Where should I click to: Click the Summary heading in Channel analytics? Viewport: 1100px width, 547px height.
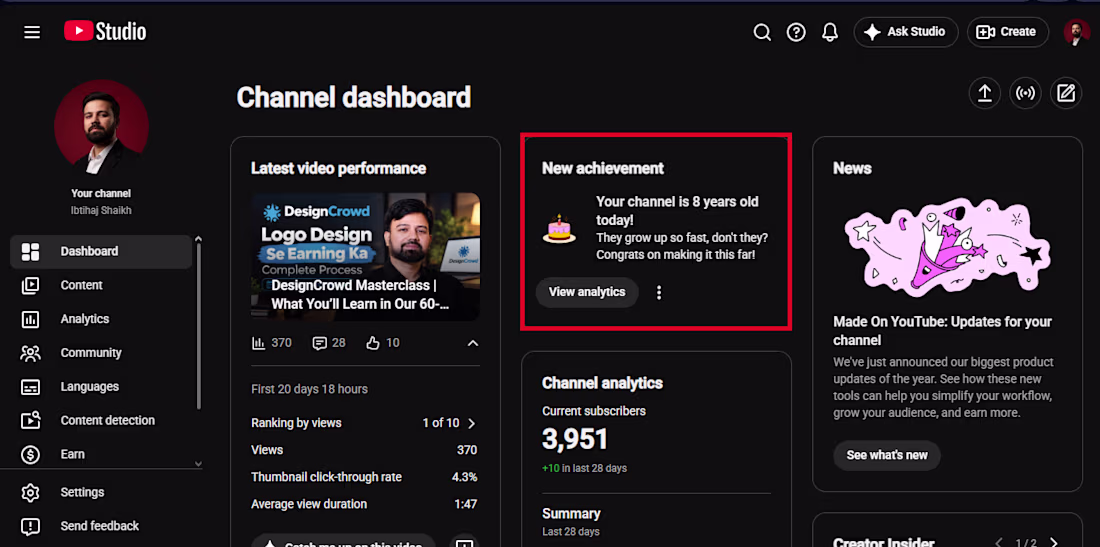coord(571,514)
